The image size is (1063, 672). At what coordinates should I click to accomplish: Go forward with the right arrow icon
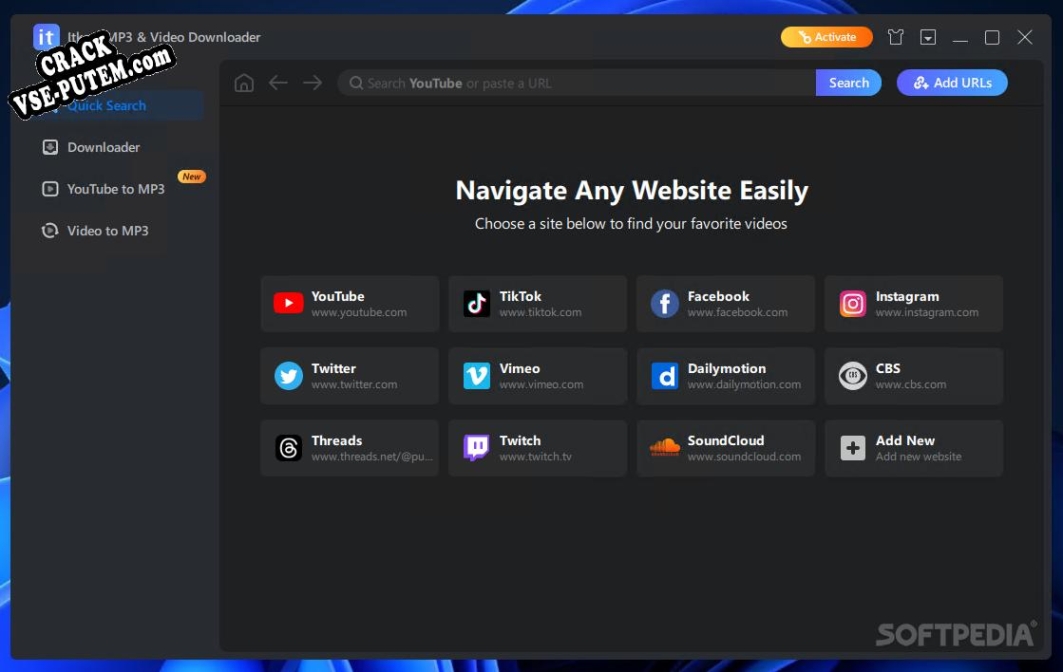point(313,83)
